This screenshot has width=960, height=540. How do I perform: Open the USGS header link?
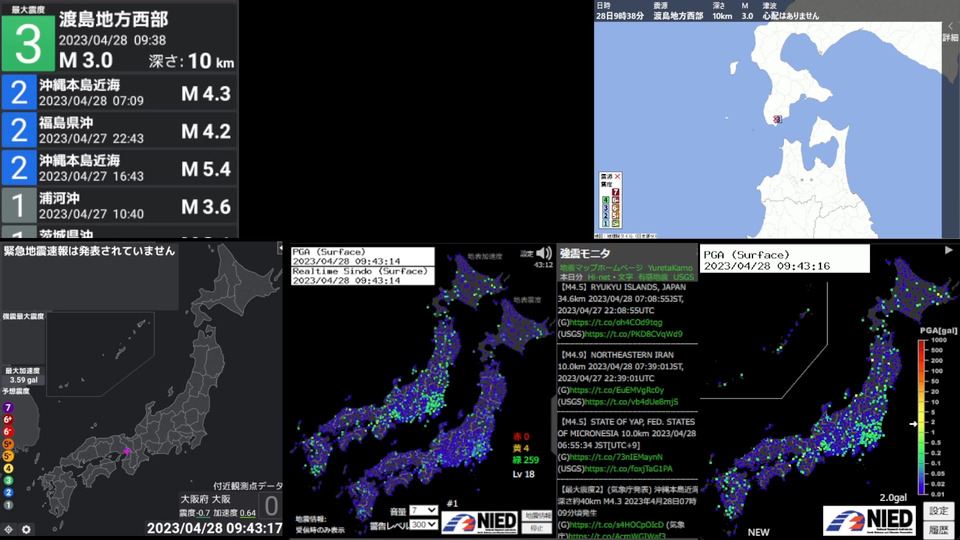[x=683, y=277]
